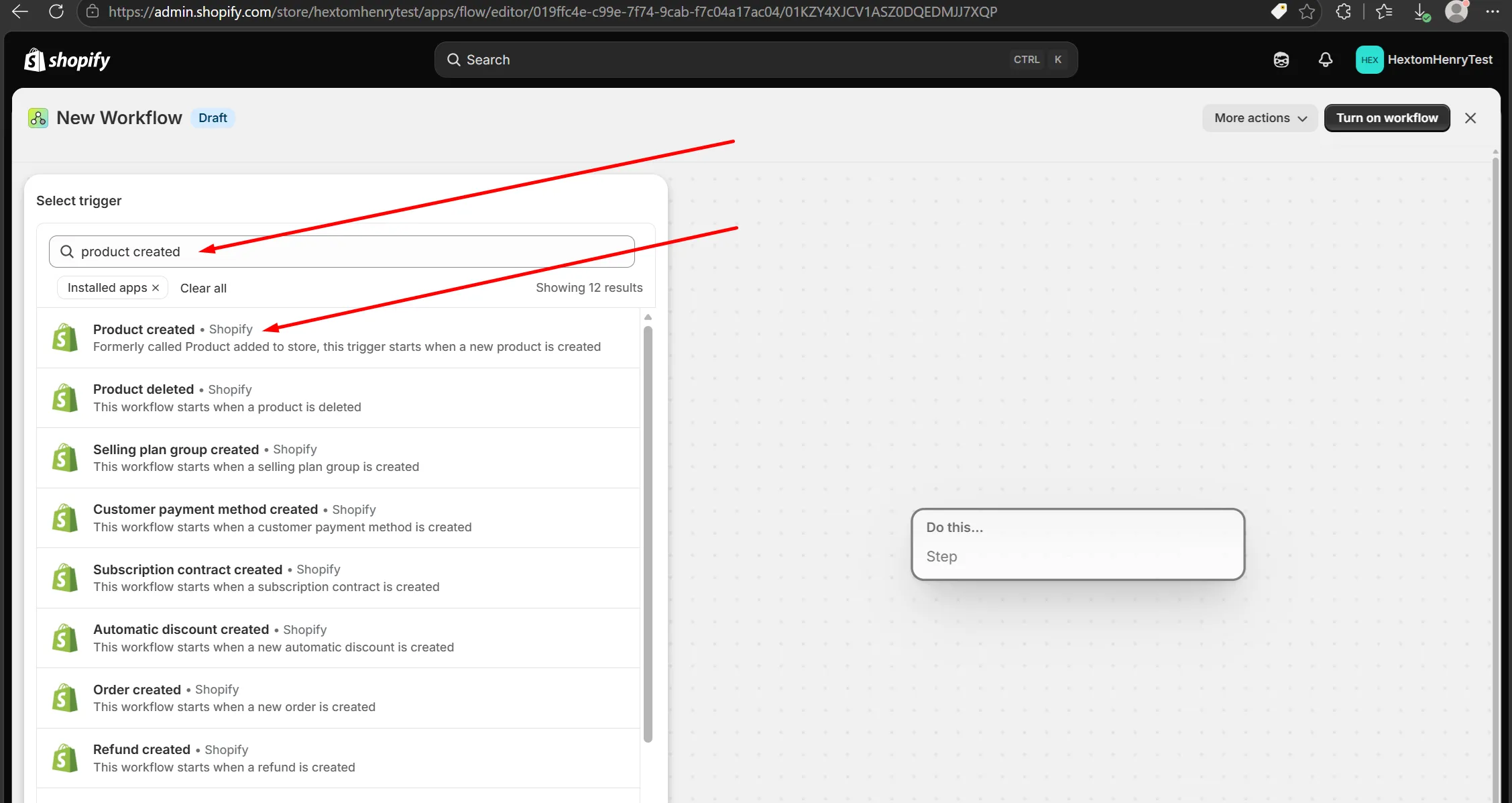Click the Select trigger heading

click(78, 201)
